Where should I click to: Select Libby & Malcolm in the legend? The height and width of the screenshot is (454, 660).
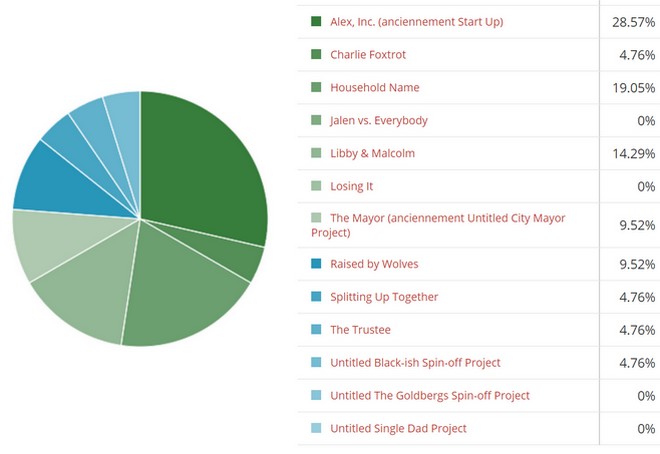tap(372, 153)
